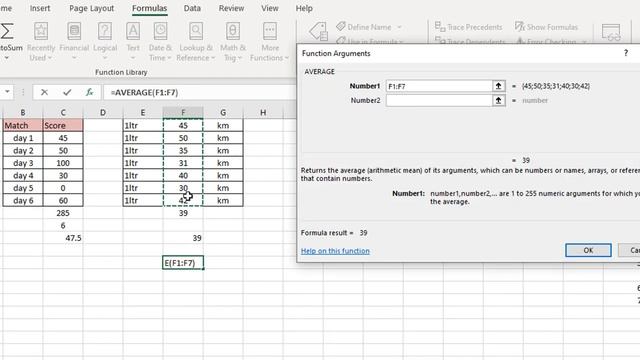The height and width of the screenshot is (360, 640).
Task: Click the AutoSum sigma icon
Action: coord(7,31)
